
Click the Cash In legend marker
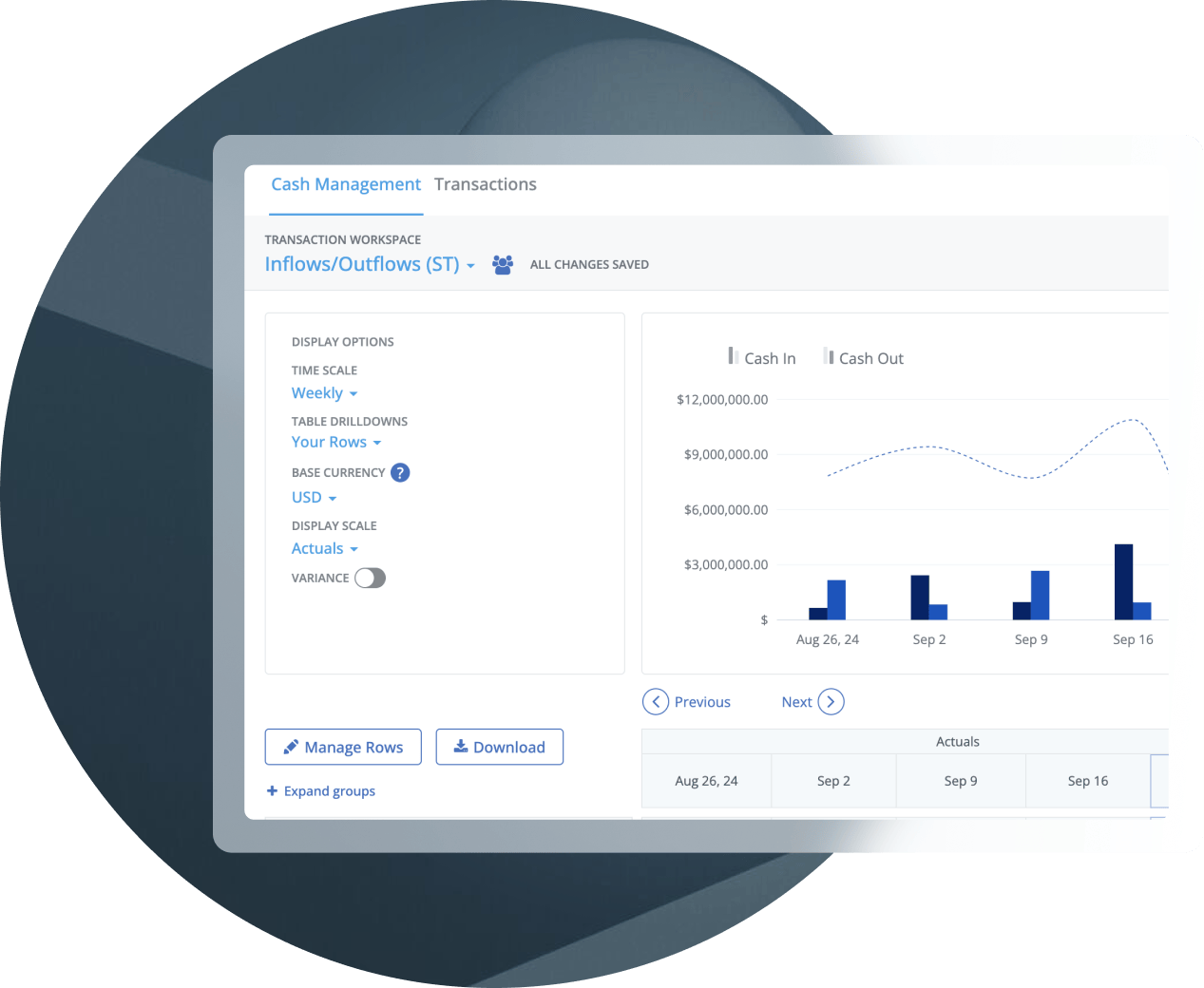pos(733,356)
